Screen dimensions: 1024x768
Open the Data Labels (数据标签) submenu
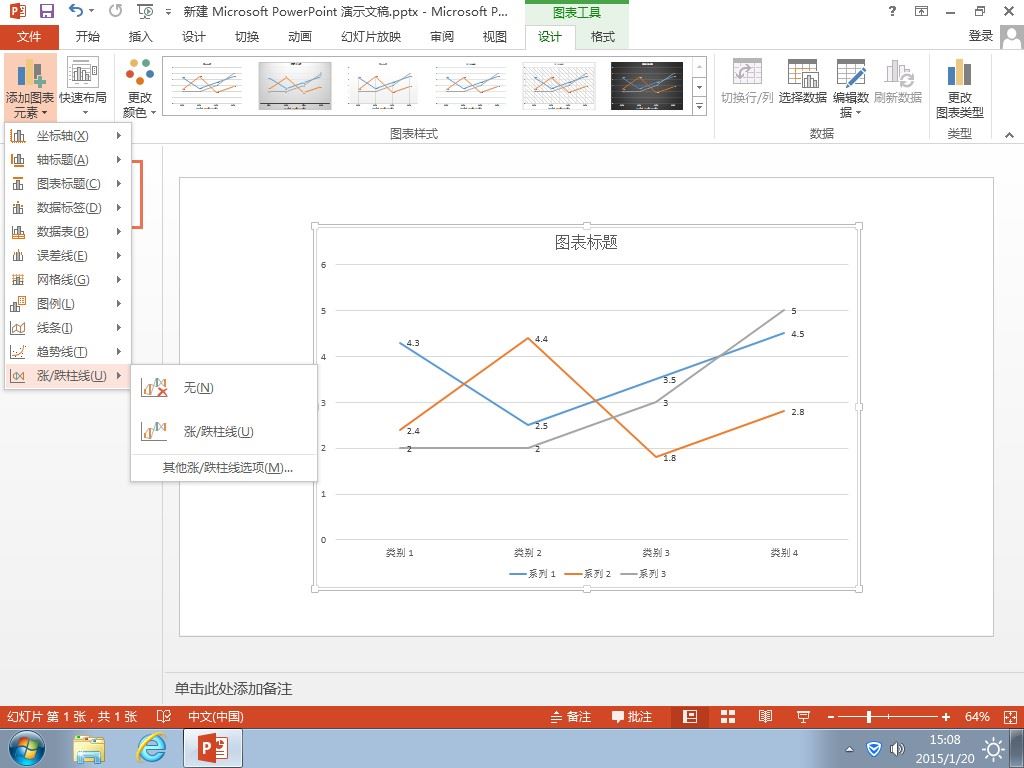click(67, 208)
